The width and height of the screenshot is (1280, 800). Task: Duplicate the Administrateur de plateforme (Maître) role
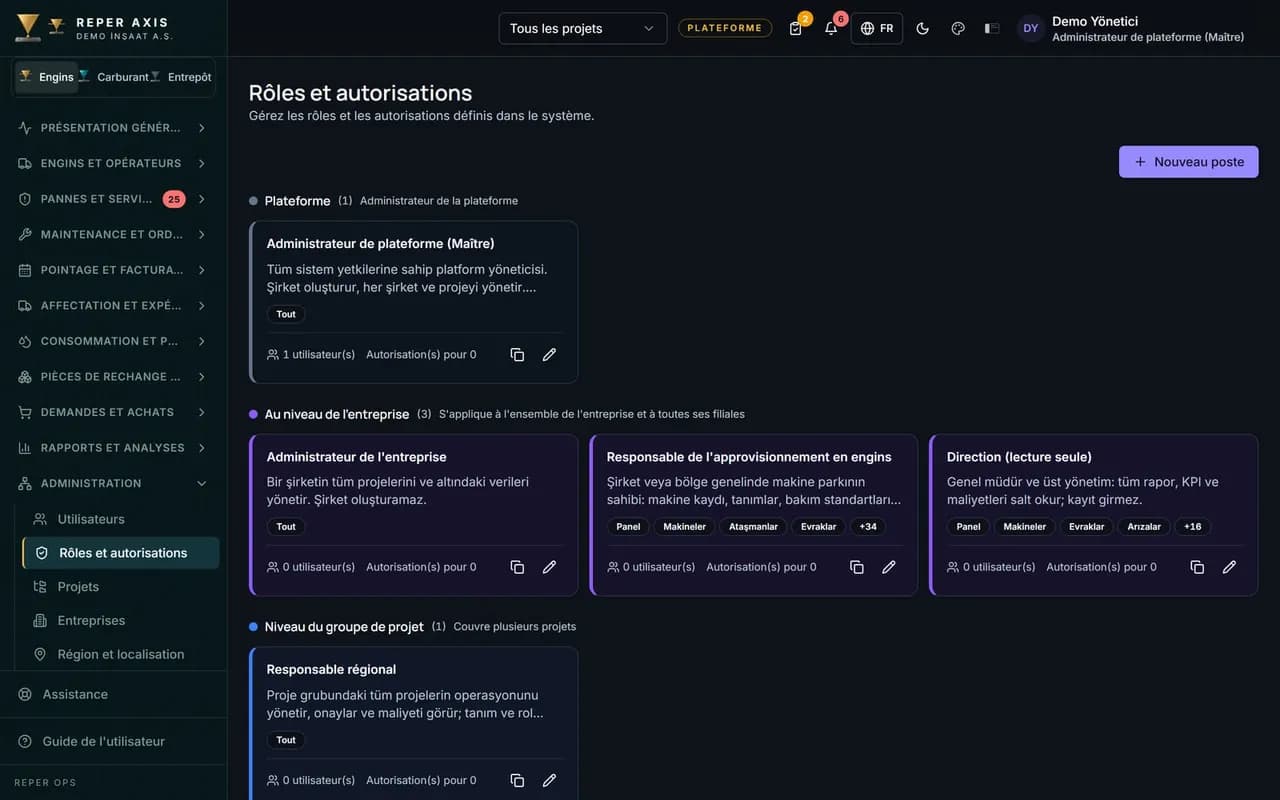point(517,355)
